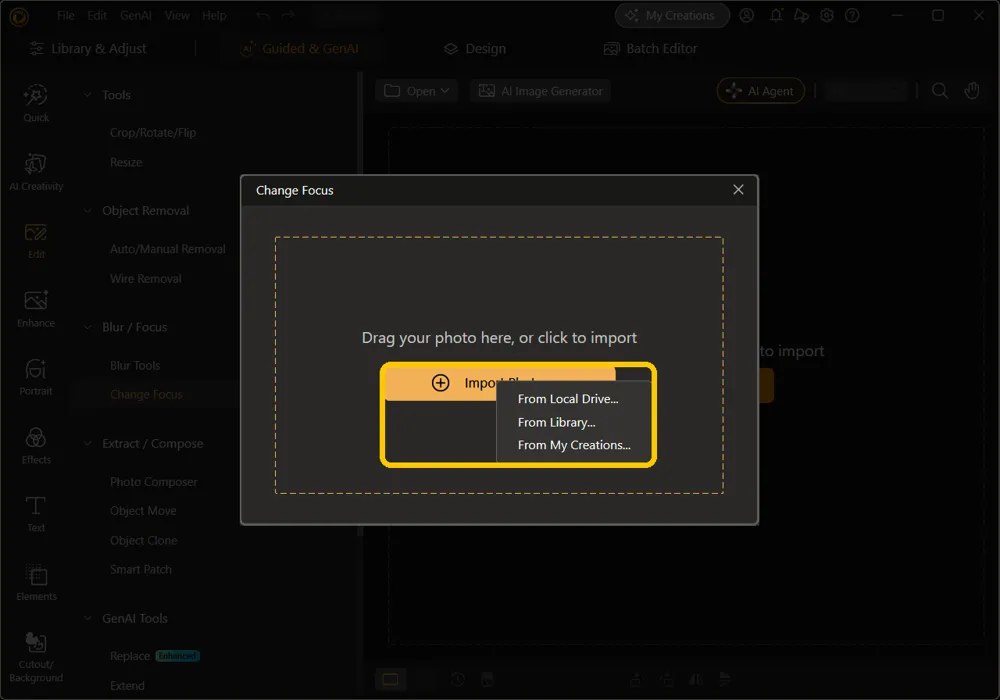Switch to the Guided & GenAI tab
The width and height of the screenshot is (1000, 700).
299,48
